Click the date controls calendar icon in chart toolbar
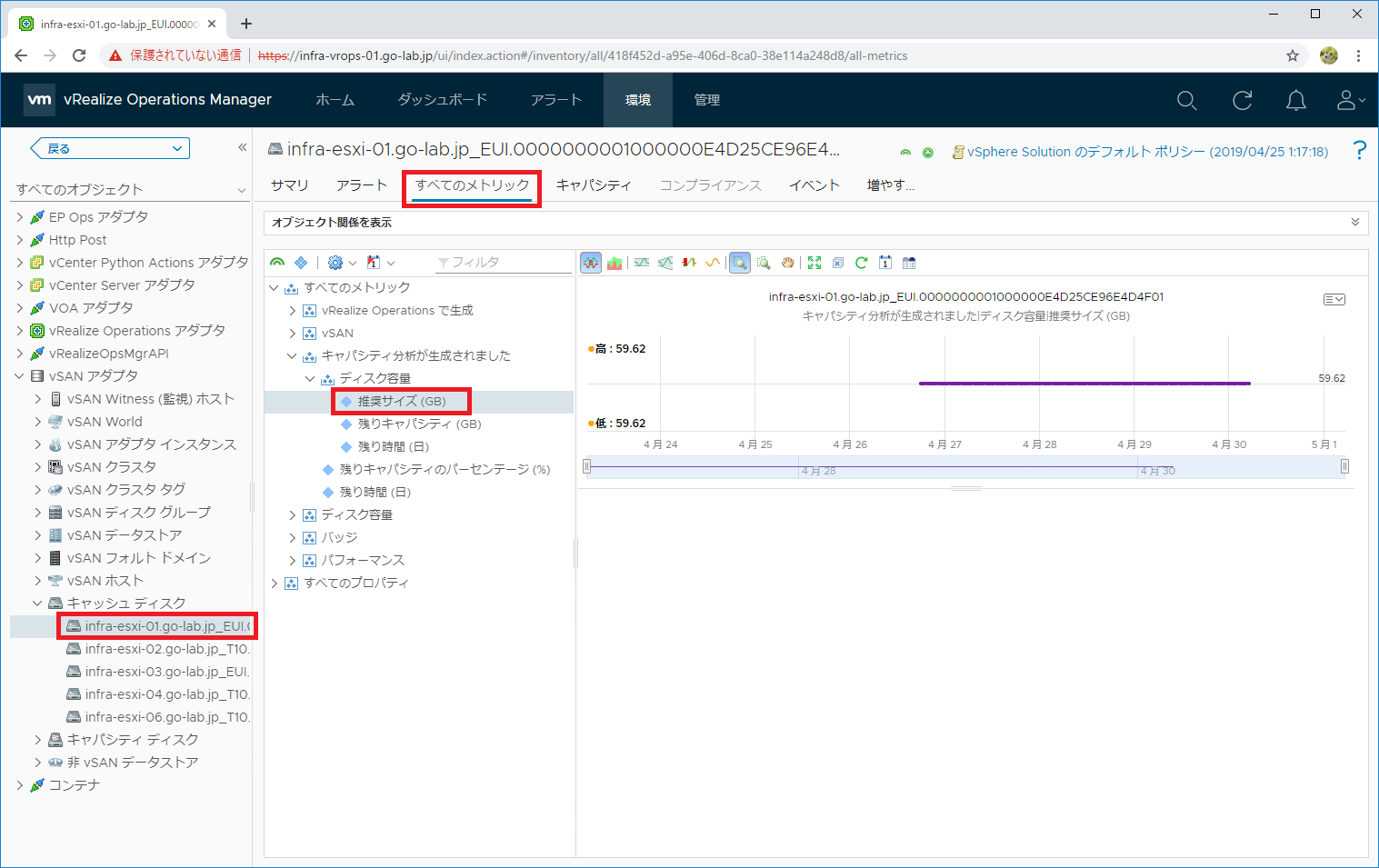The height and width of the screenshot is (868, 1379). (885, 263)
